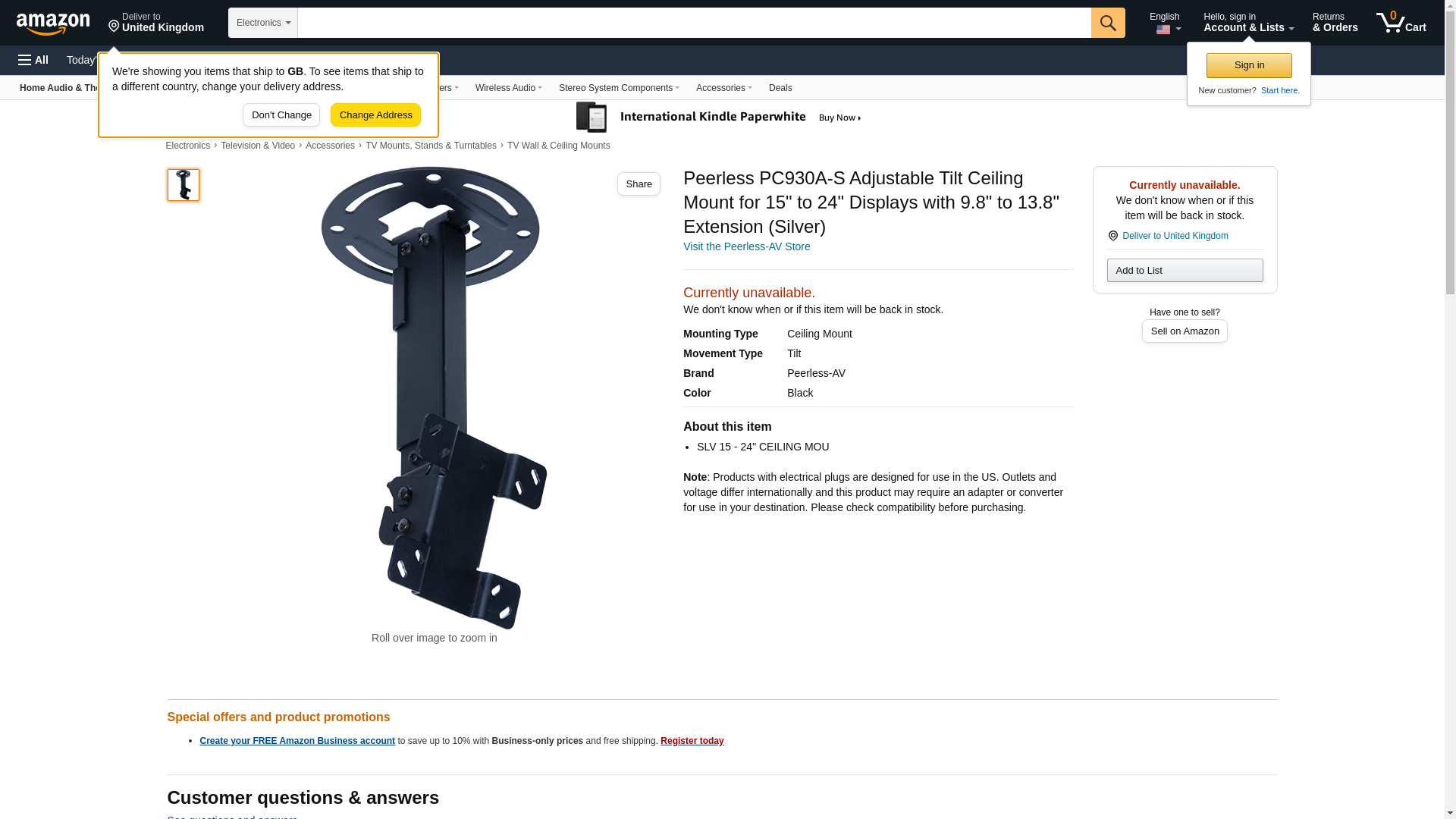The width and height of the screenshot is (1456, 819).
Task: Open the All hamburger menu
Action: (33, 60)
